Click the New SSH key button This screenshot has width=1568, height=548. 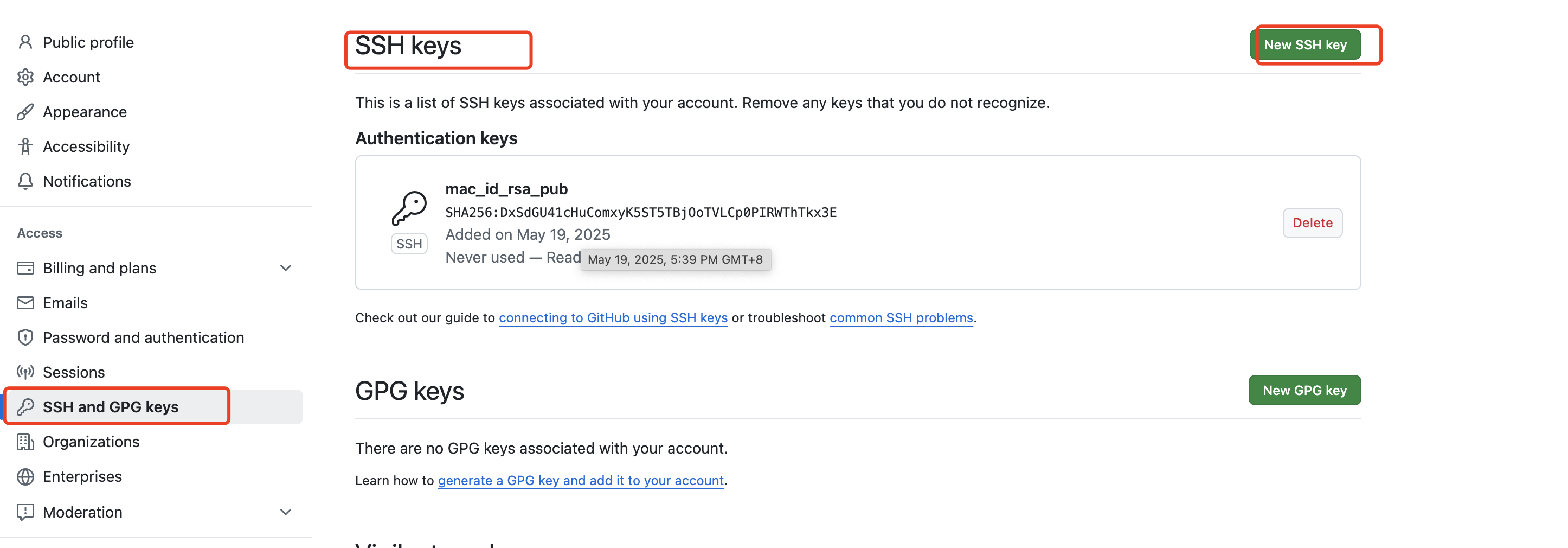tap(1305, 44)
